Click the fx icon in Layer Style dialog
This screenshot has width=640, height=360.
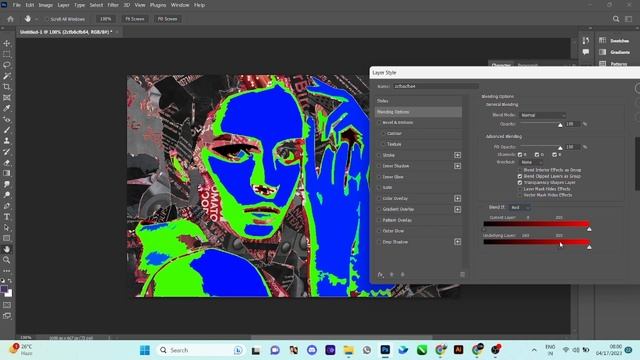[x=380, y=275]
